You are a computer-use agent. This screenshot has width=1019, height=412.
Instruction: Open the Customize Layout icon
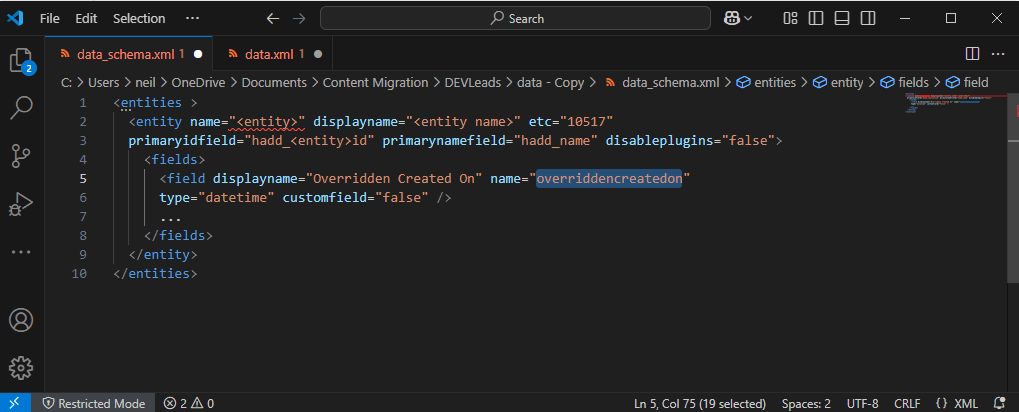coord(791,18)
